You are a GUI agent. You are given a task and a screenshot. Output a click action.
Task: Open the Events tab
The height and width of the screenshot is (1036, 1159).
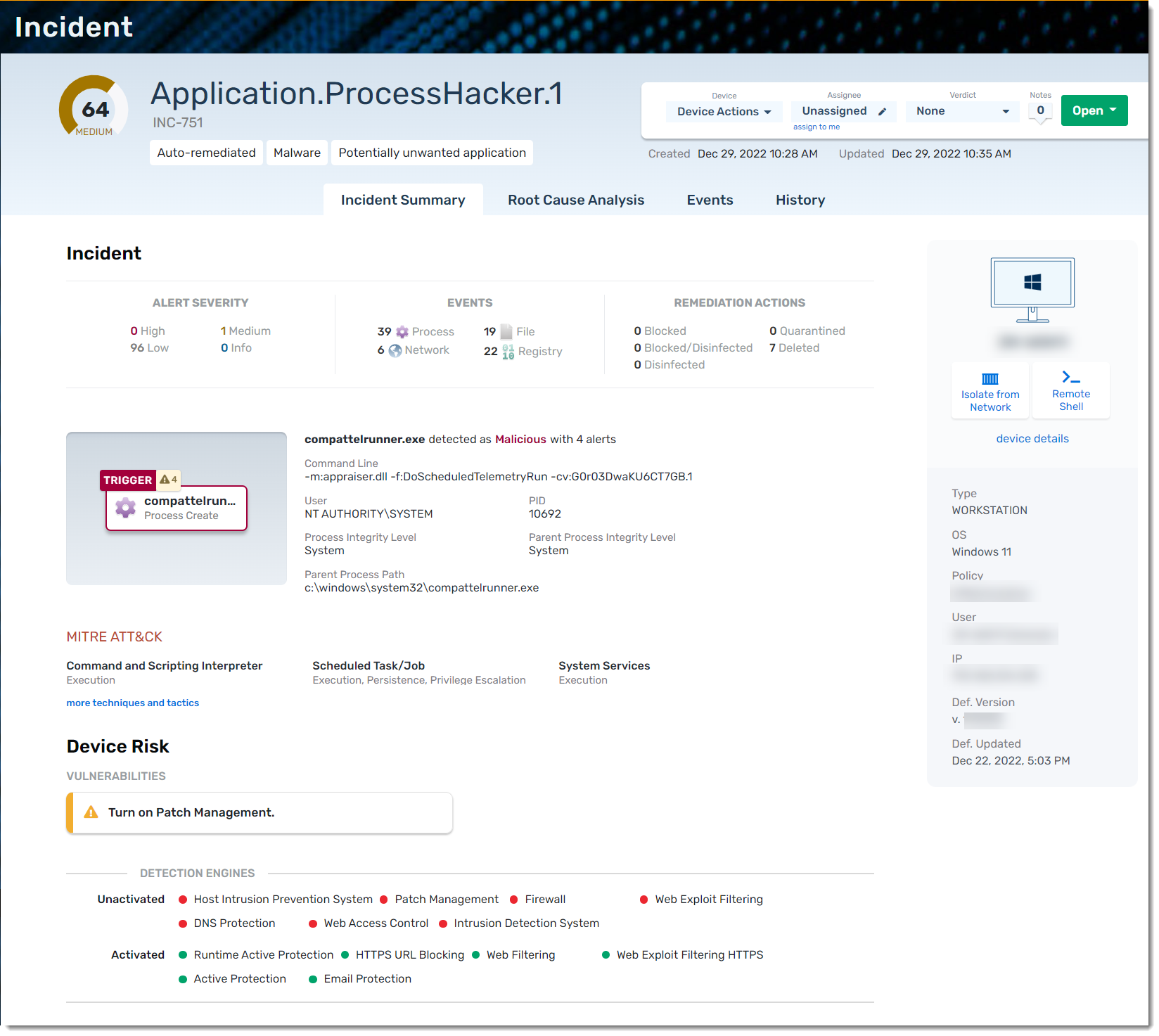[x=710, y=200]
